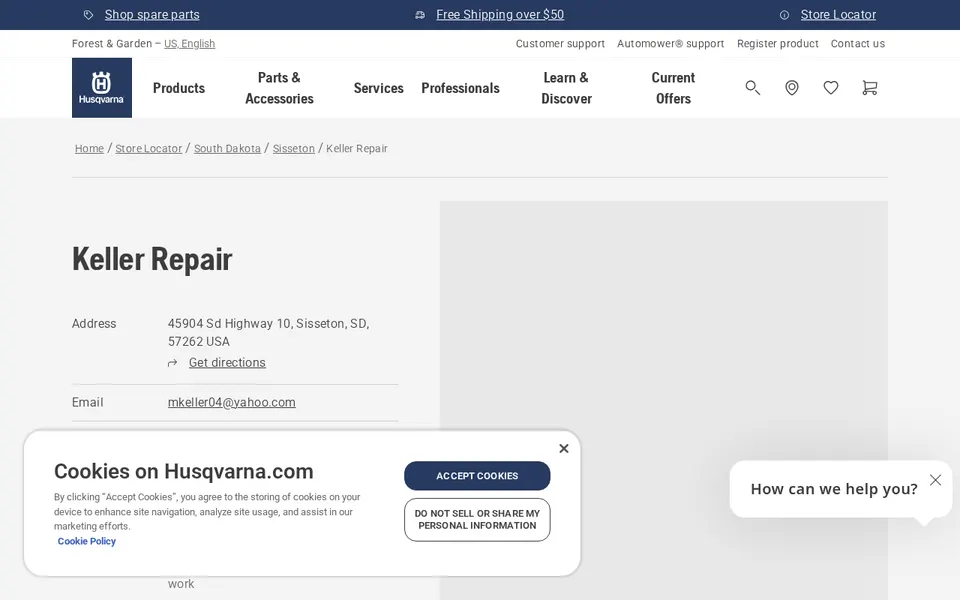Click Contact us link

(858, 43)
